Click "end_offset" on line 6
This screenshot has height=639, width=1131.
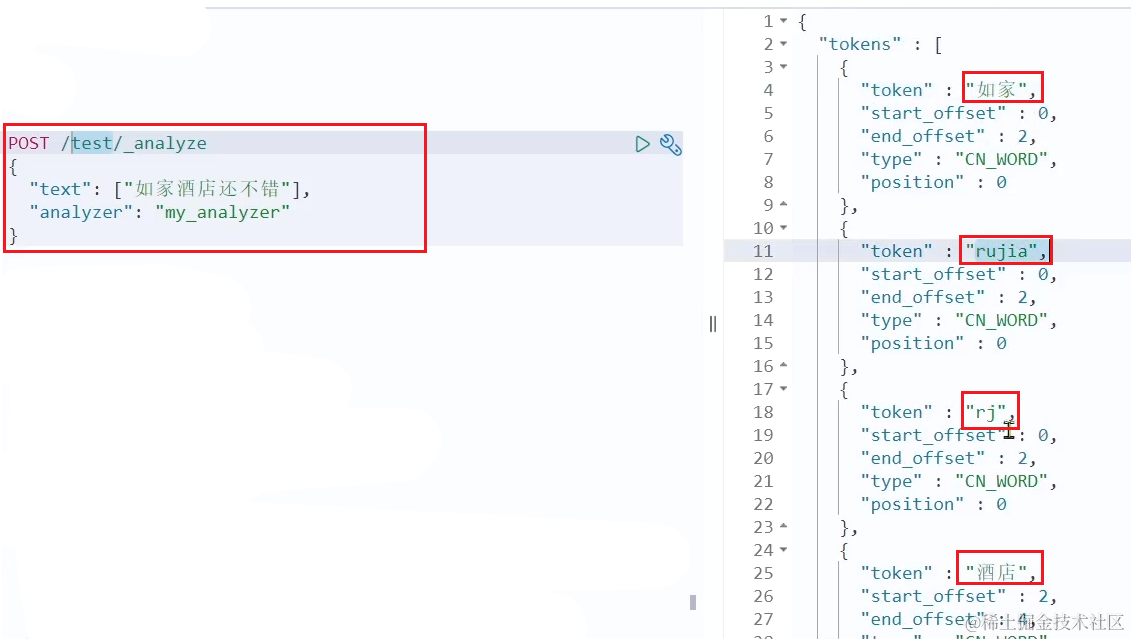[x=923, y=136]
